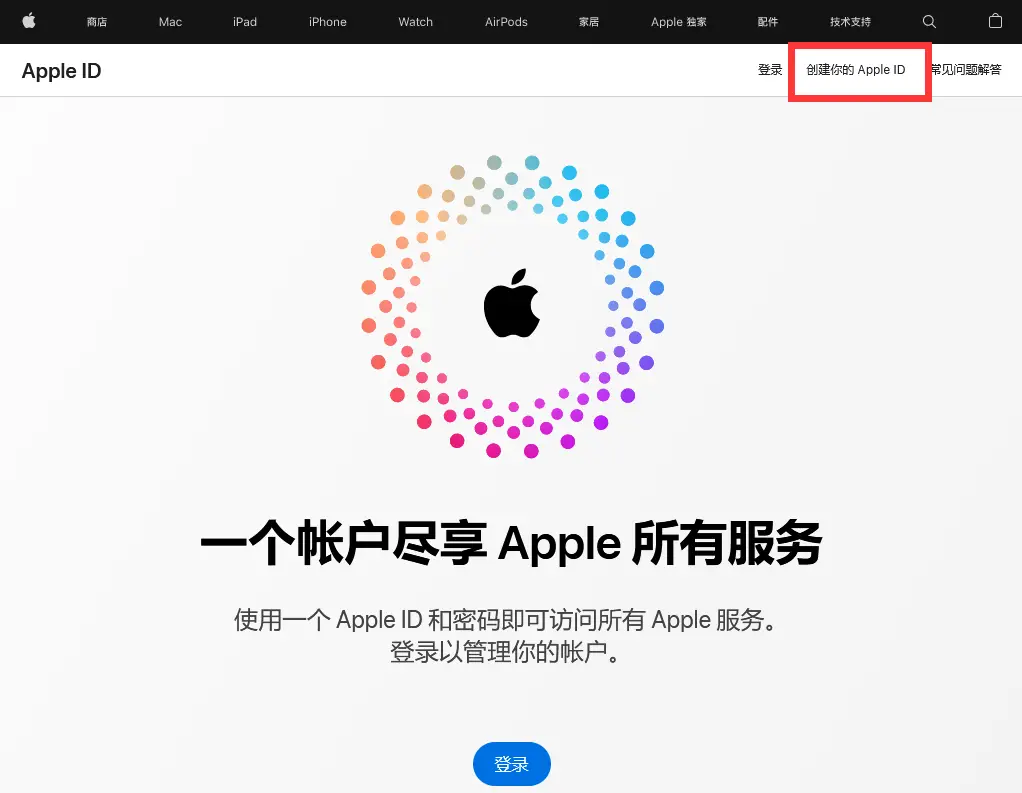Open the 技术支持 navigation item
The image size is (1022, 793).
point(851,22)
